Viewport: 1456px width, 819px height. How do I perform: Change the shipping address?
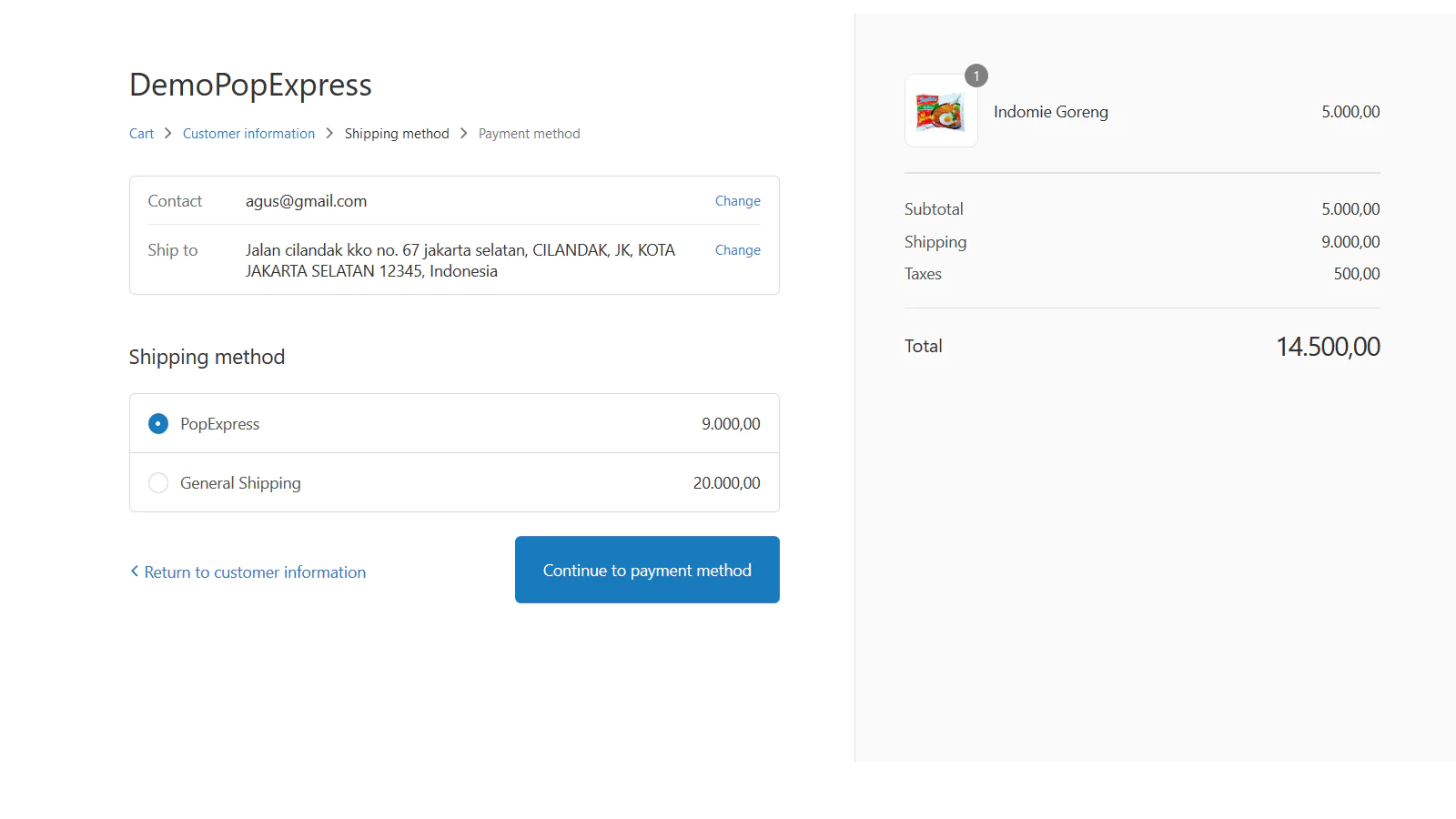pos(737,249)
